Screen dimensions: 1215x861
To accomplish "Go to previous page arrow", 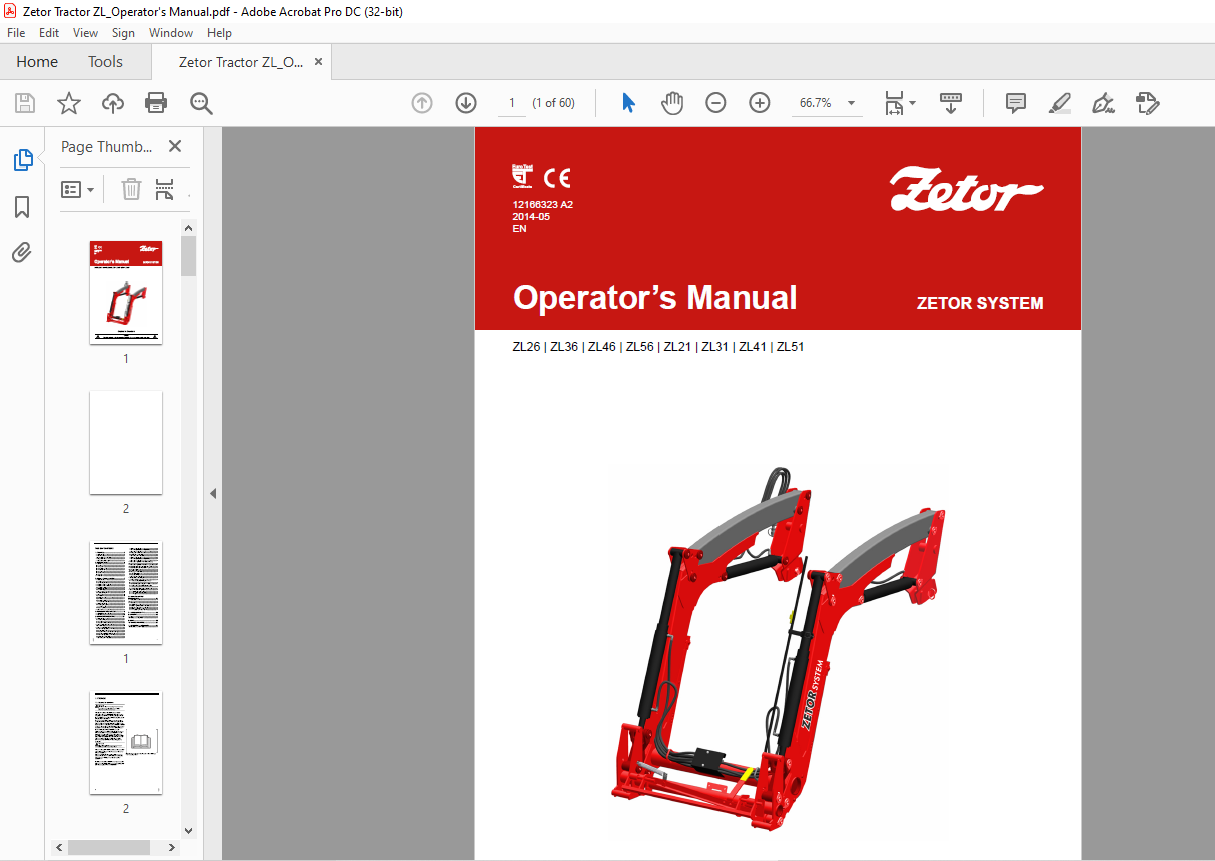I will pos(422,103).
